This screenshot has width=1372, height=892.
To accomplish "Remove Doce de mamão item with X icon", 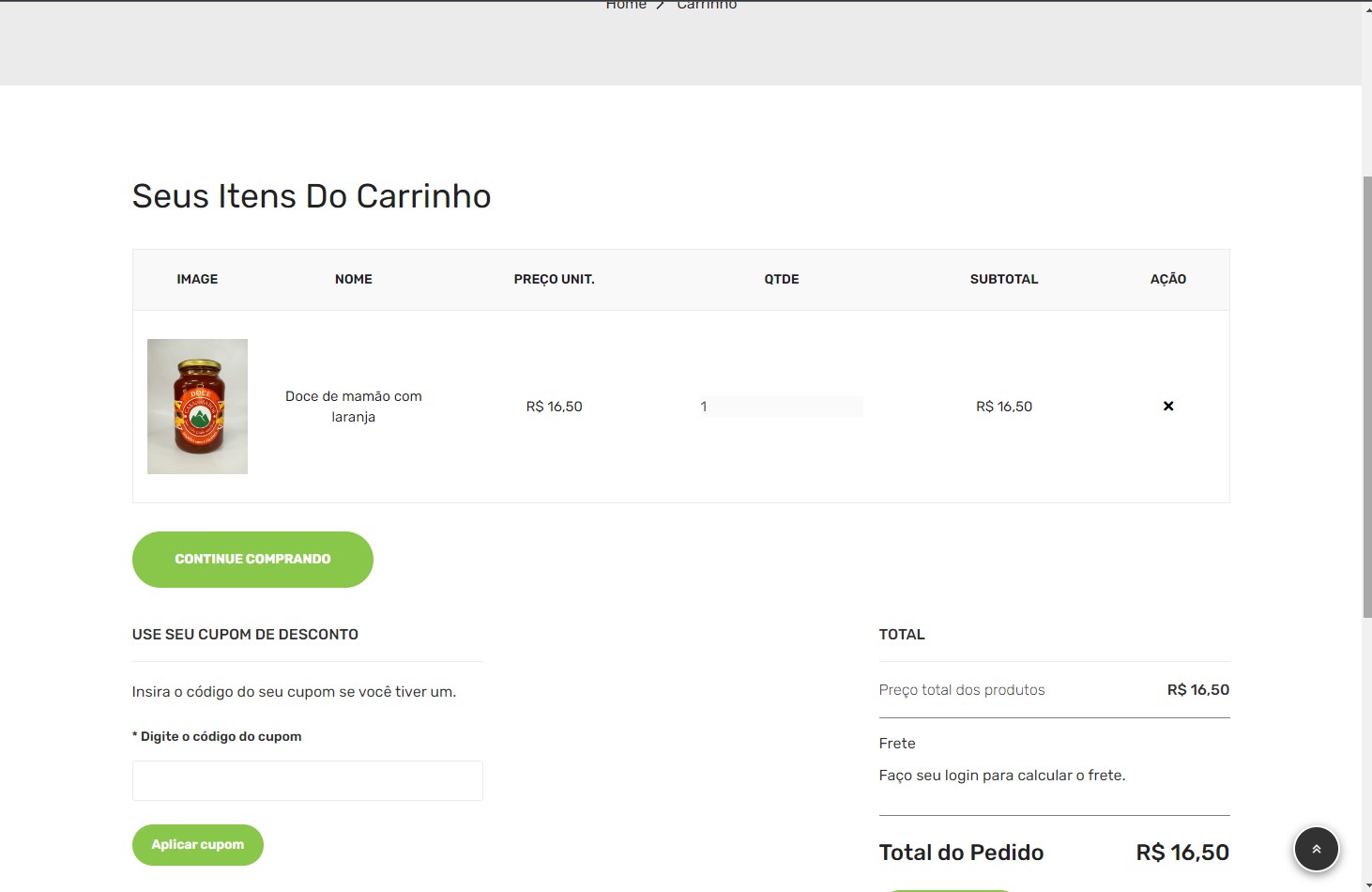I will tap(1168, 407).
